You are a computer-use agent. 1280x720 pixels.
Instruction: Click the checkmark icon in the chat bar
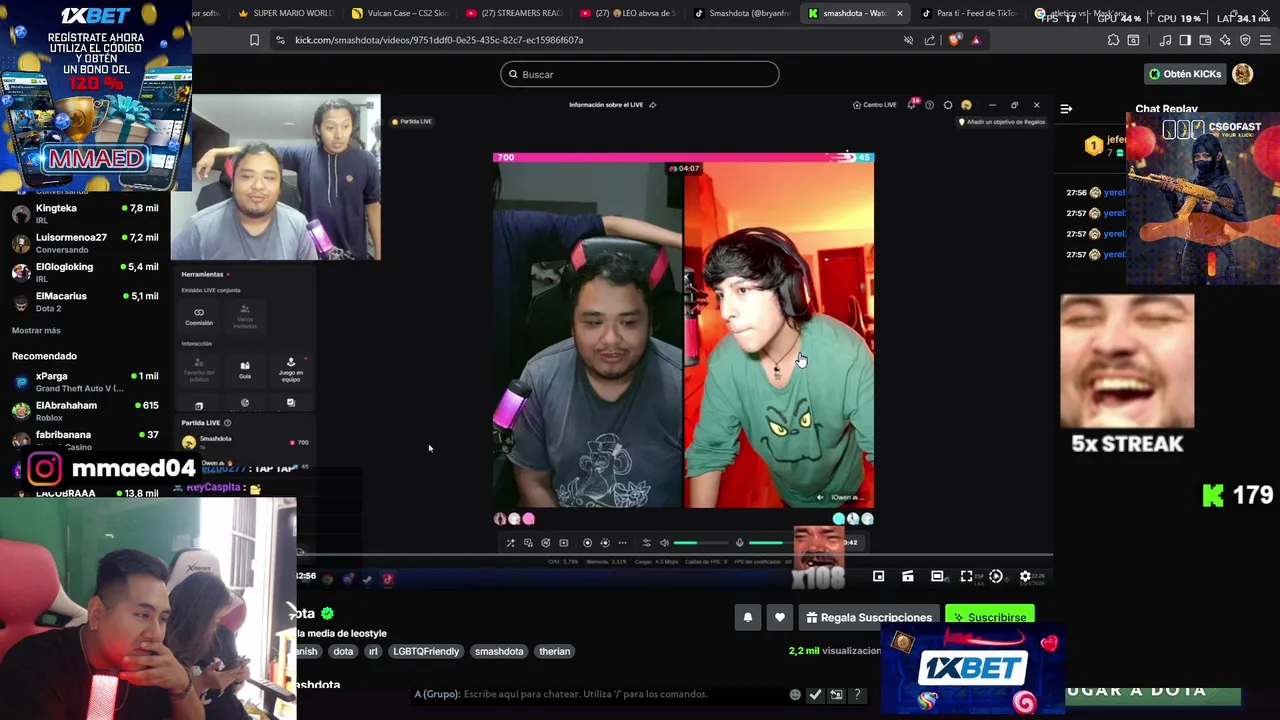(815, 694)
